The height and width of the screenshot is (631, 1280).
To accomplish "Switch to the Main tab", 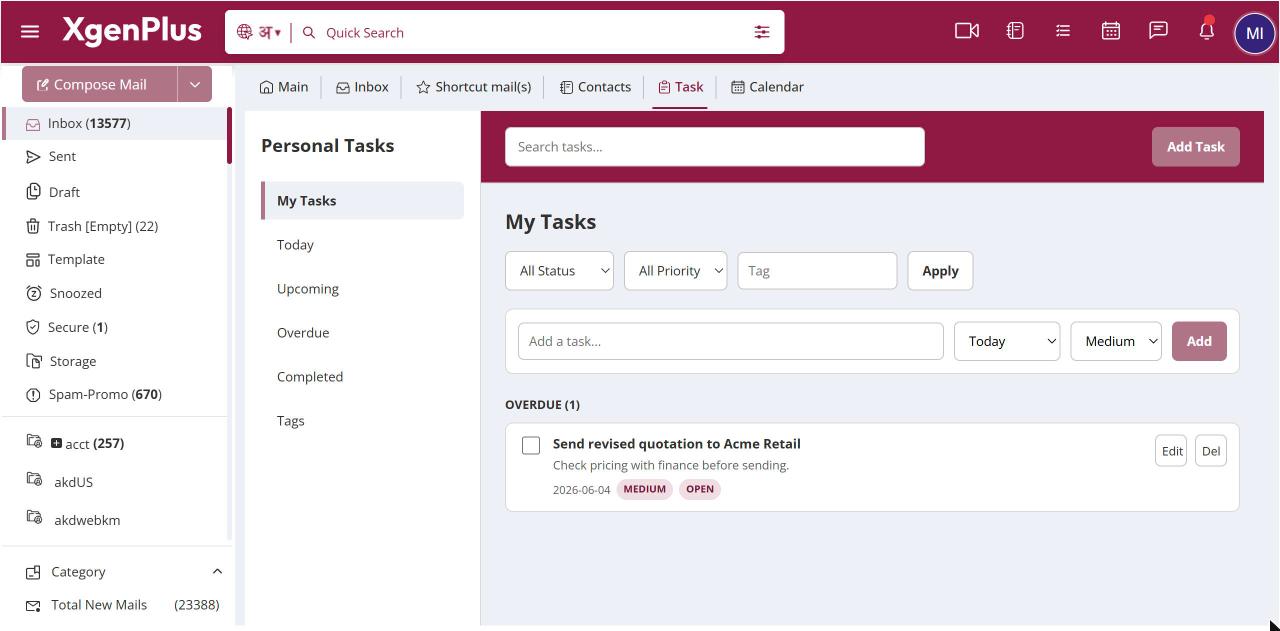I will (x=284, y=87).
